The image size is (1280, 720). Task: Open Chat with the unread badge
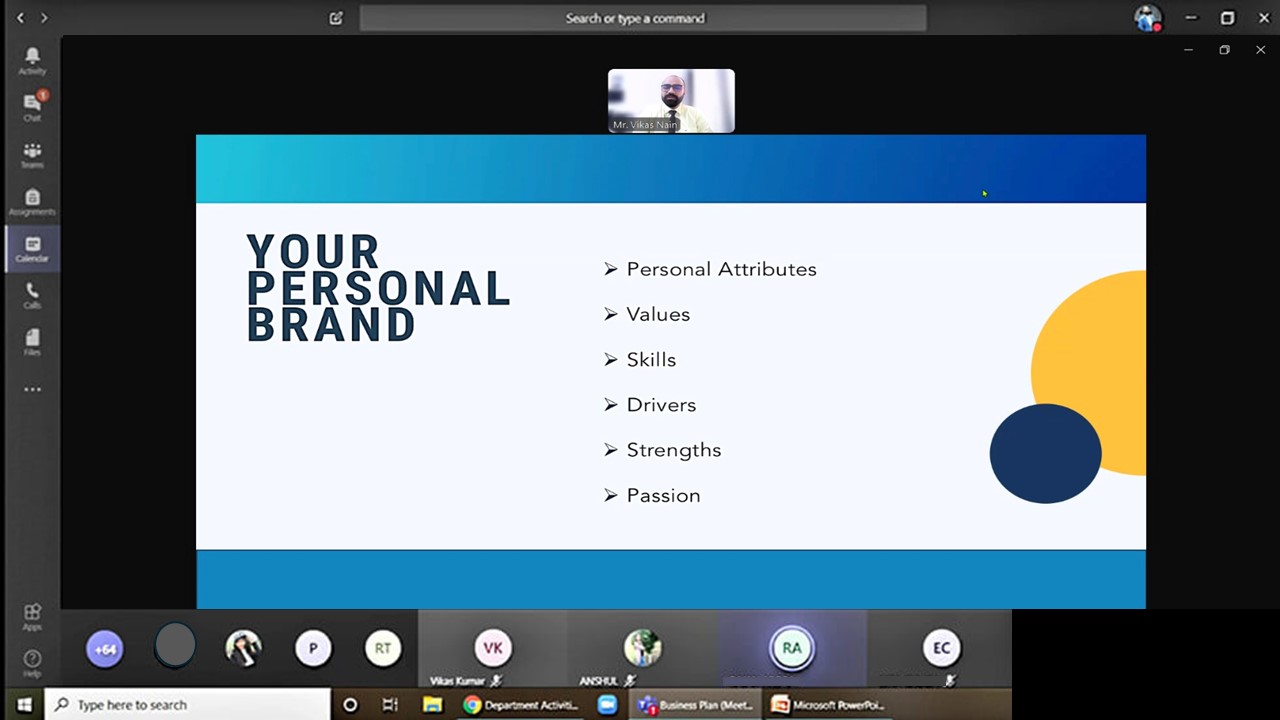coord(32,105)
